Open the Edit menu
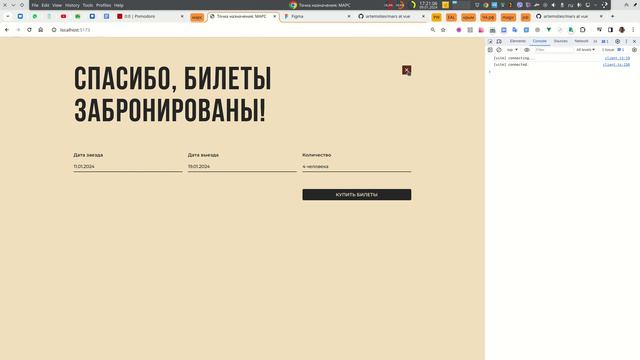640x360 pixels. pyautogui.click(x=45, y=5)
